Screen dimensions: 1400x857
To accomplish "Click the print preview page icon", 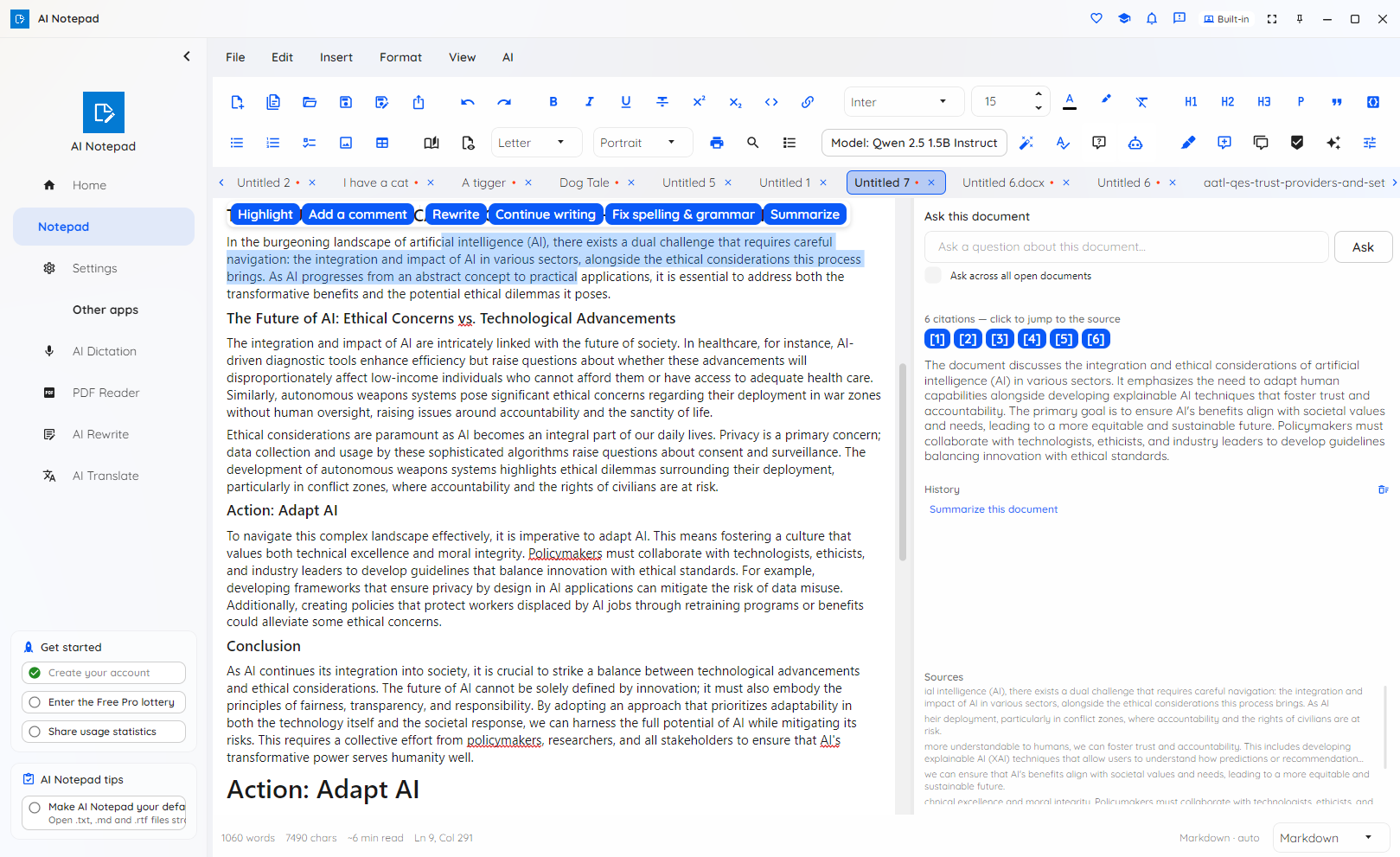I will 468,143.
